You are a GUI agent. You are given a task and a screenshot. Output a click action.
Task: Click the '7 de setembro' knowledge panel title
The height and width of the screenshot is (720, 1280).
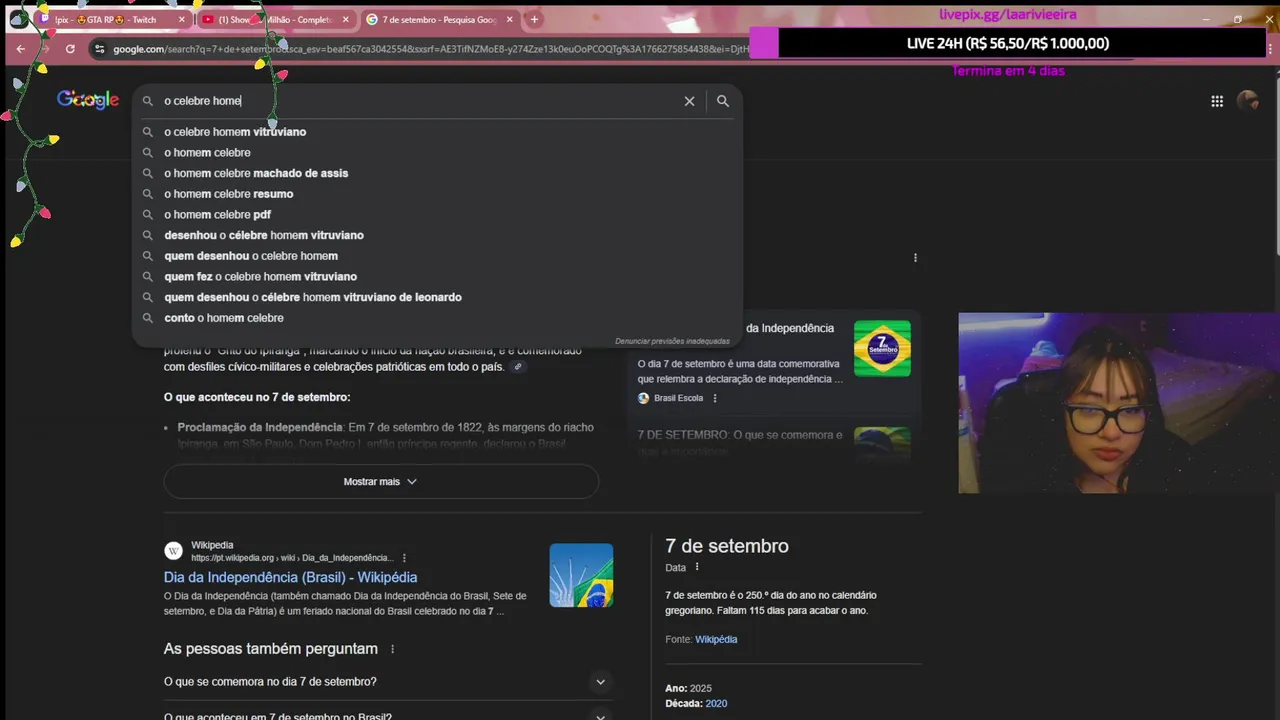(727, 546)
